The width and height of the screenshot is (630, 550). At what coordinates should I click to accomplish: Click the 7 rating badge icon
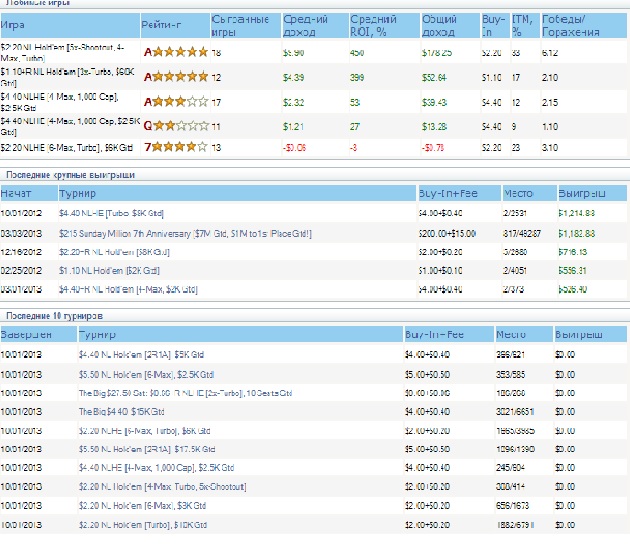(x=148, y=149)
